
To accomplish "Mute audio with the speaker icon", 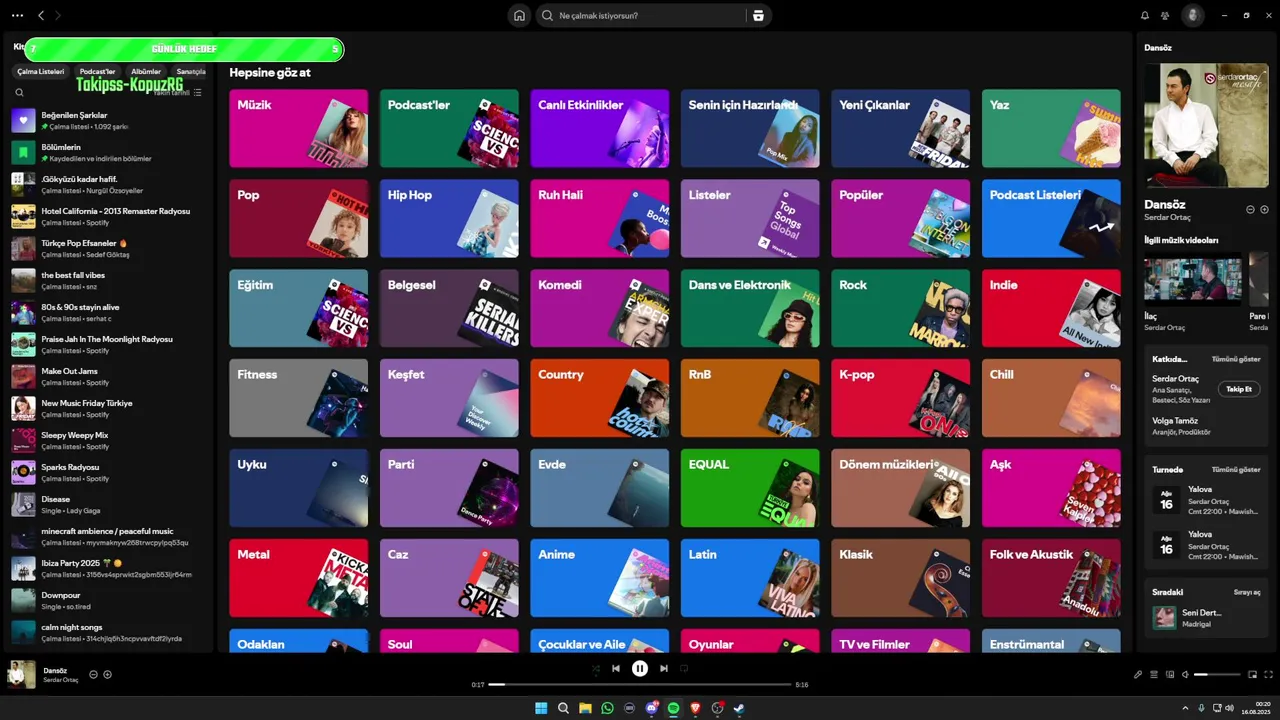I will pos(1186,674).
